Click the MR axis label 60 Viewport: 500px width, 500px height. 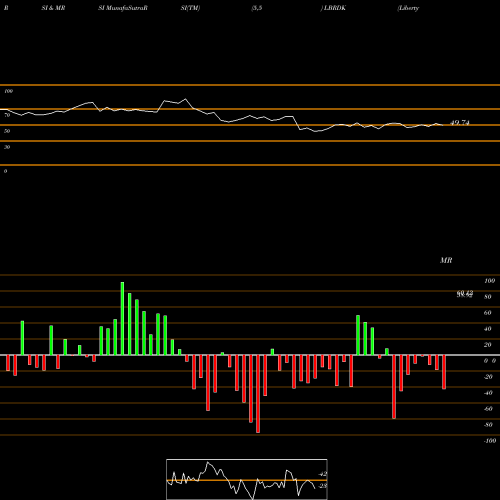click(x=488, y=313)
